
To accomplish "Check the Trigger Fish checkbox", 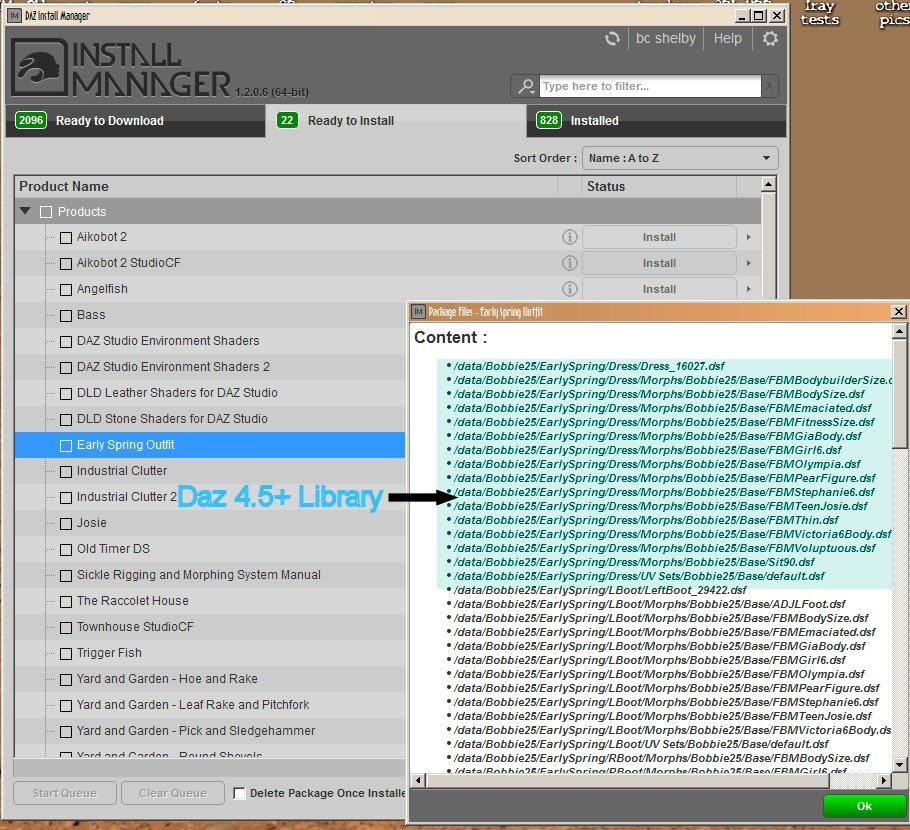I will coord(66,654).
